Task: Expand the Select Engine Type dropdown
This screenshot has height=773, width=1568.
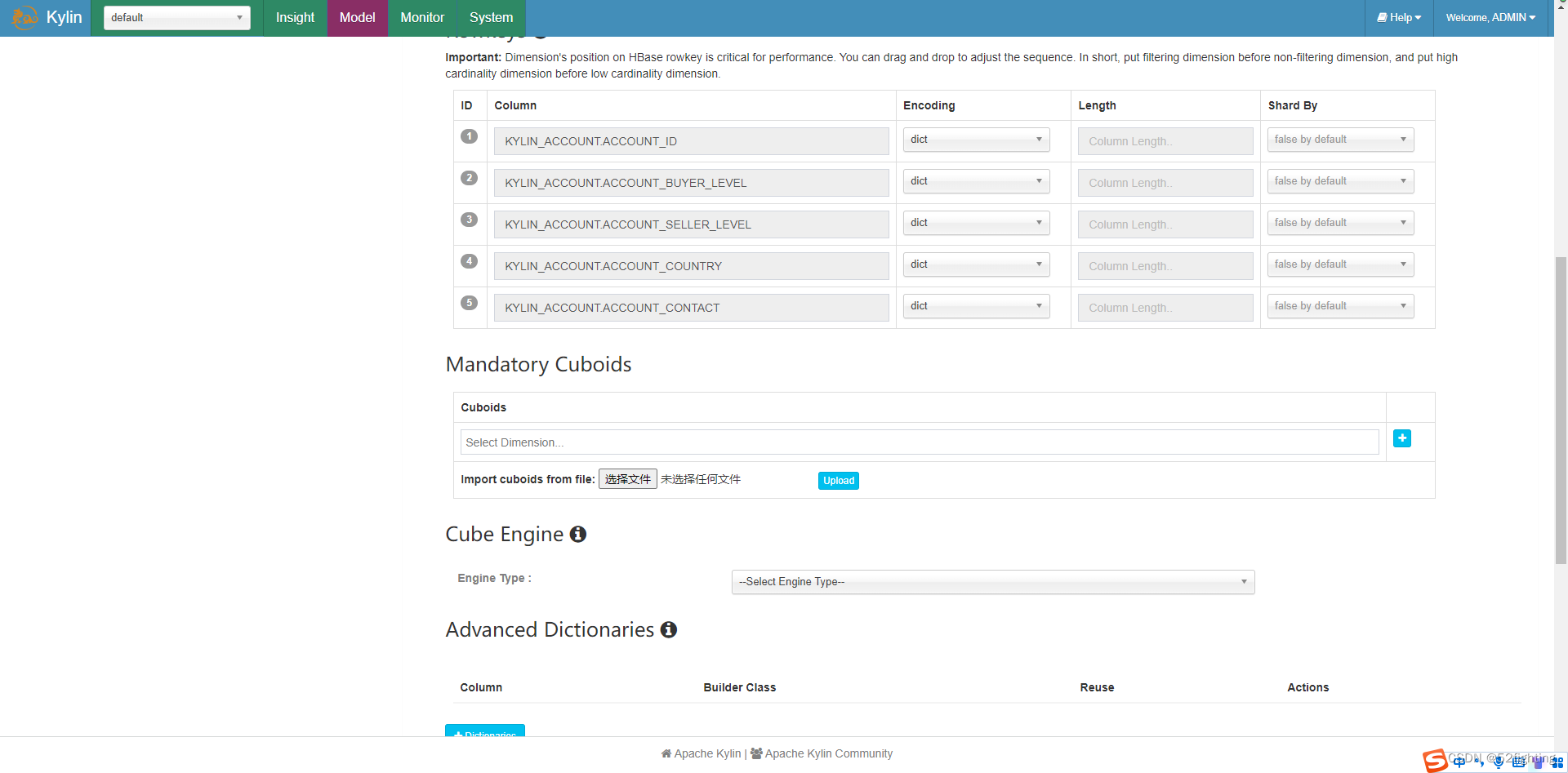Action: click(x=992, y=582)
